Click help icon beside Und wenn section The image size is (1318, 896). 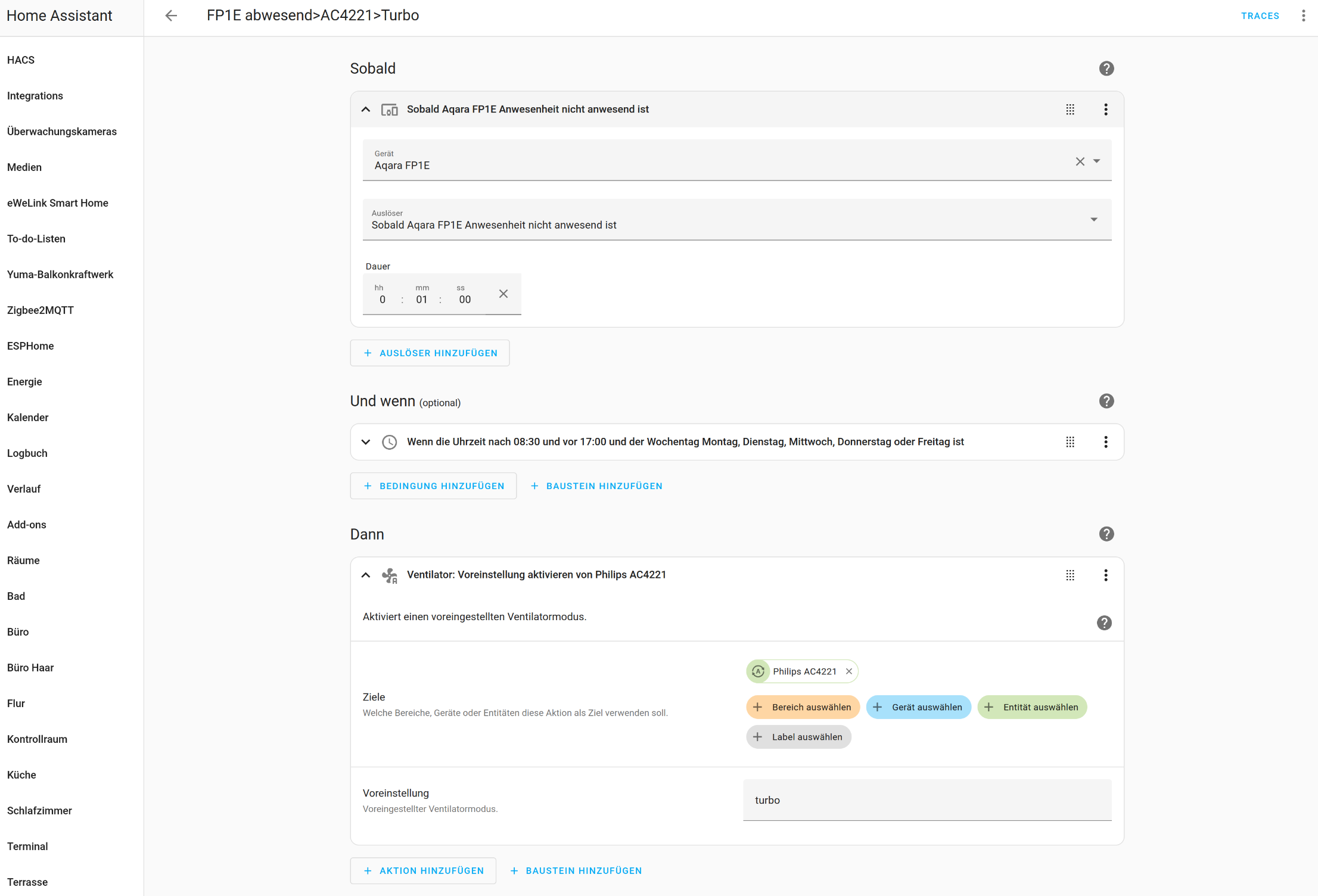1106,401
